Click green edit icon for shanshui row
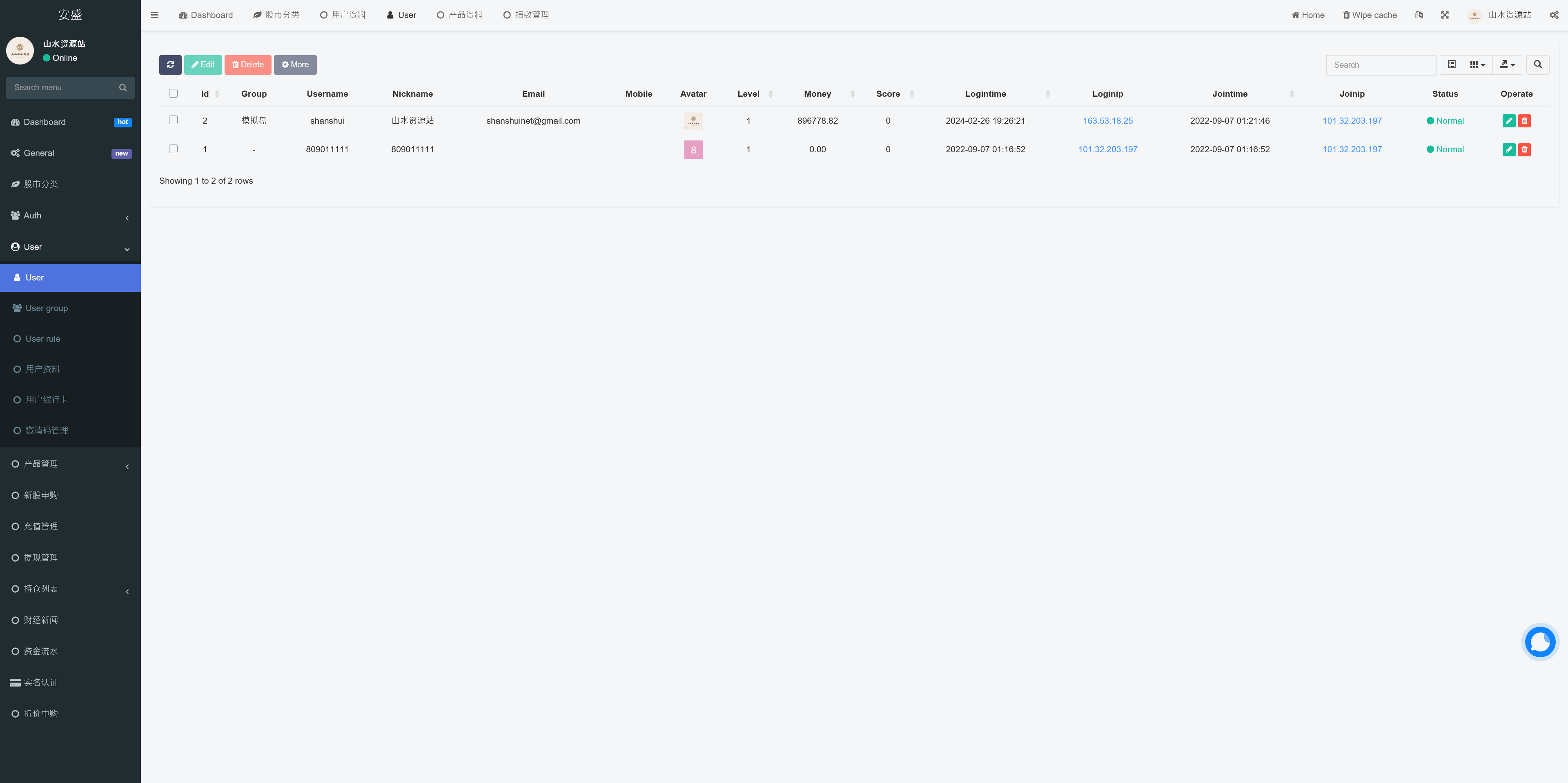The width and height of the screenshot is (1568, 783). click(x=1508, y=121)
